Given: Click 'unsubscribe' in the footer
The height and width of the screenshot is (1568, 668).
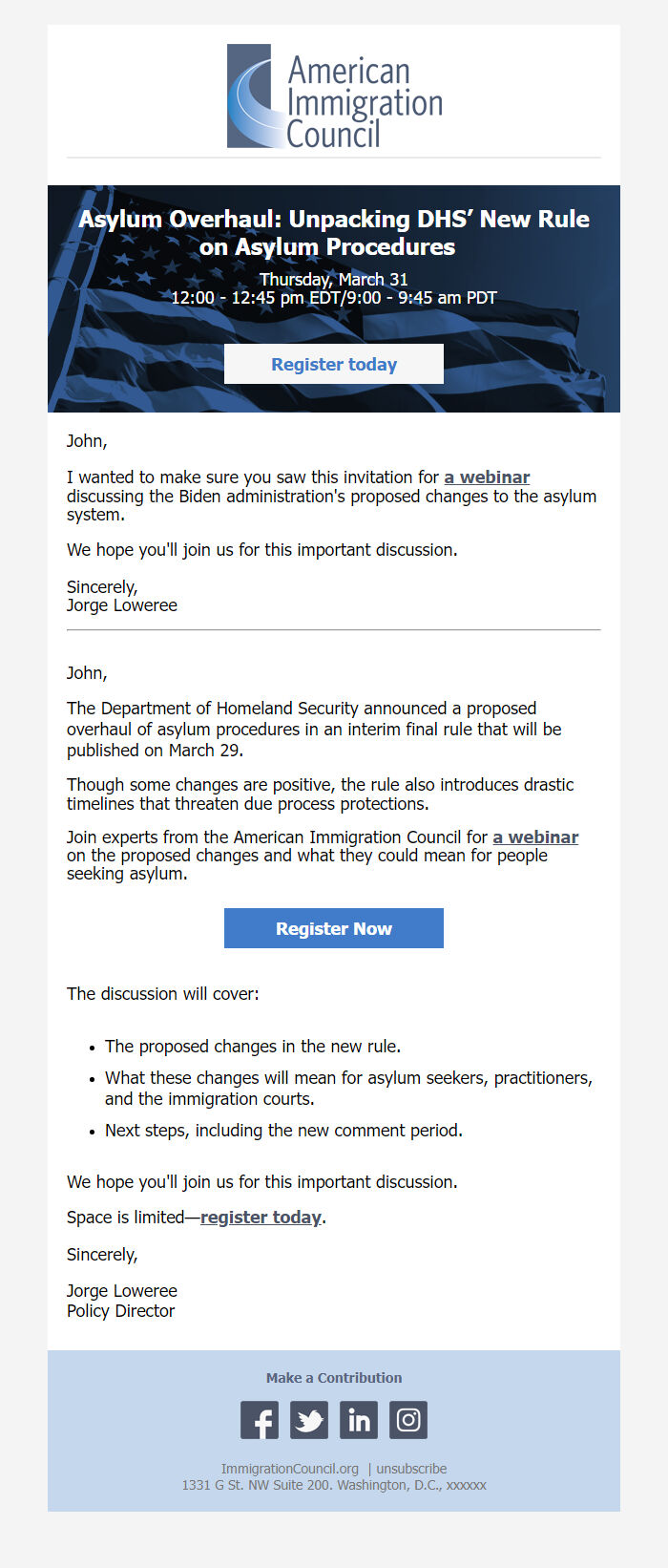Looking at the screenshot, I should pos(410,1469).
